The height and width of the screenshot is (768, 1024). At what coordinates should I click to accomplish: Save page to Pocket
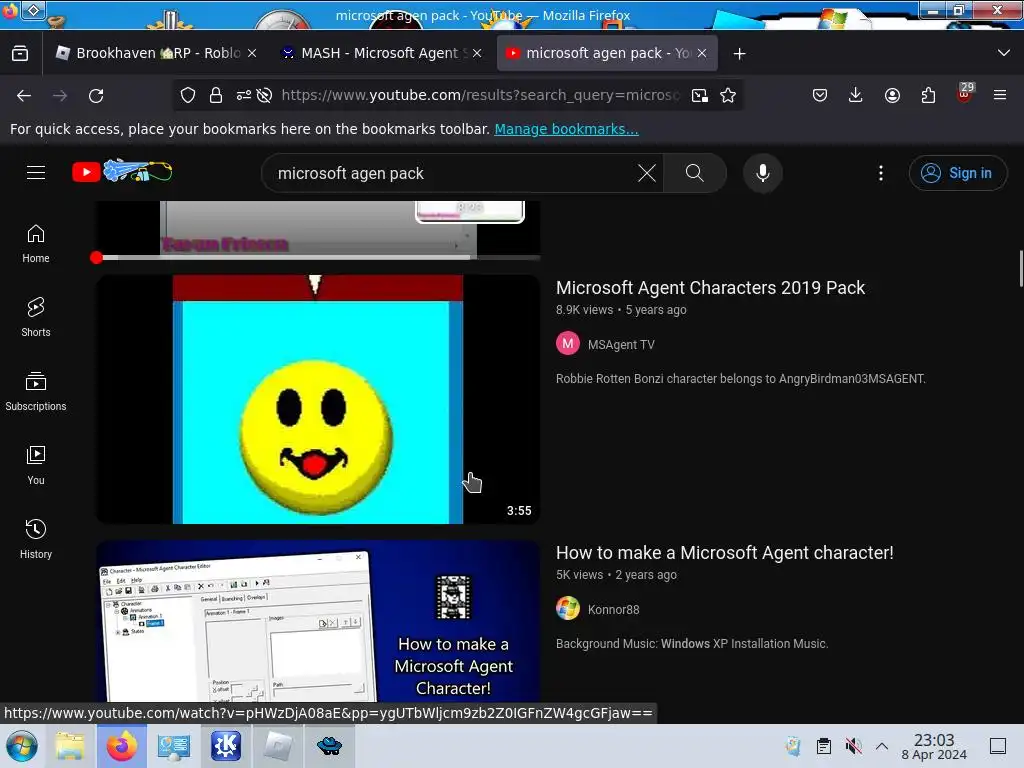tap(820, 95)
